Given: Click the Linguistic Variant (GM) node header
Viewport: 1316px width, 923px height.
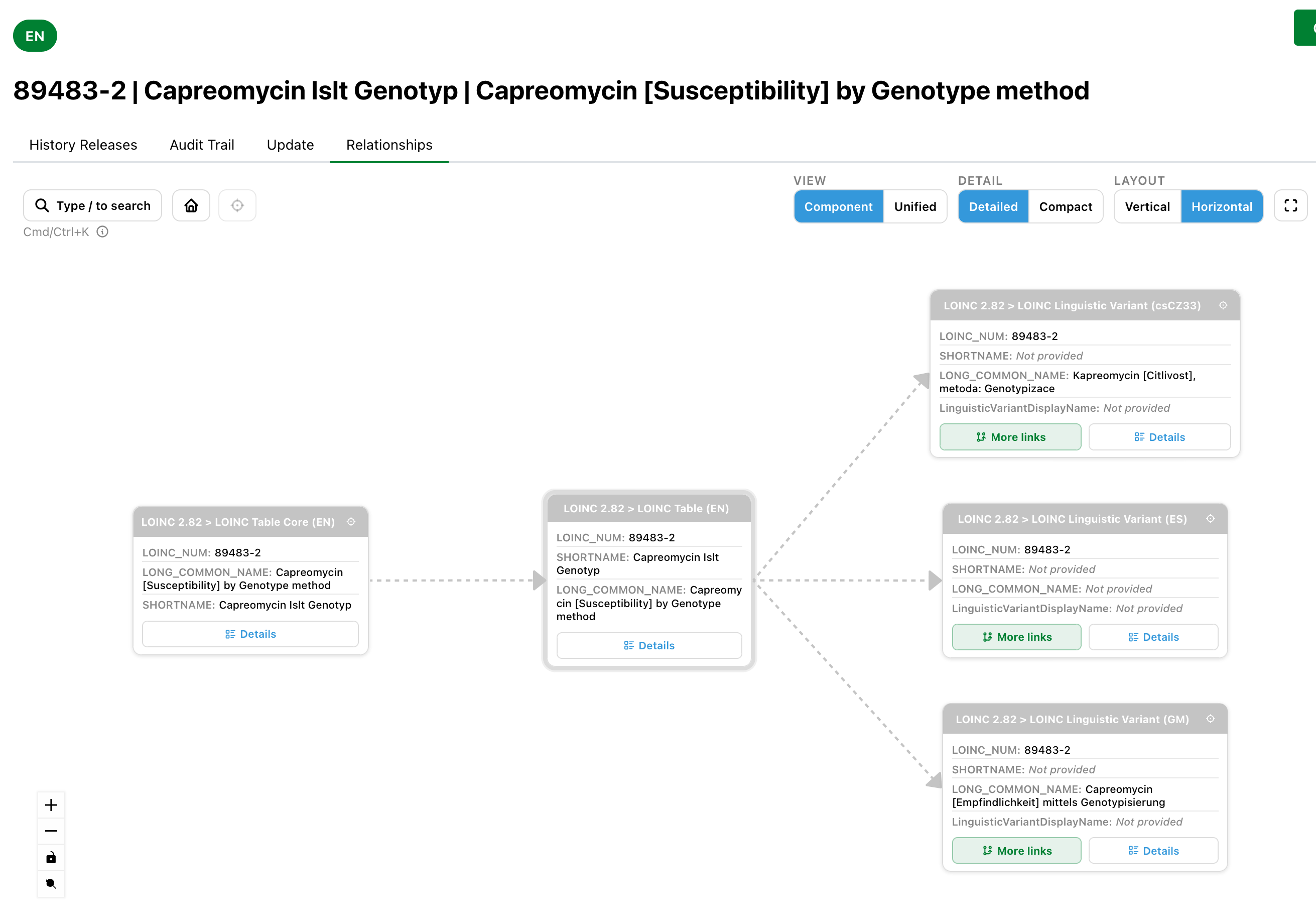Looking at the screenshot, I should click(1085, 719).
